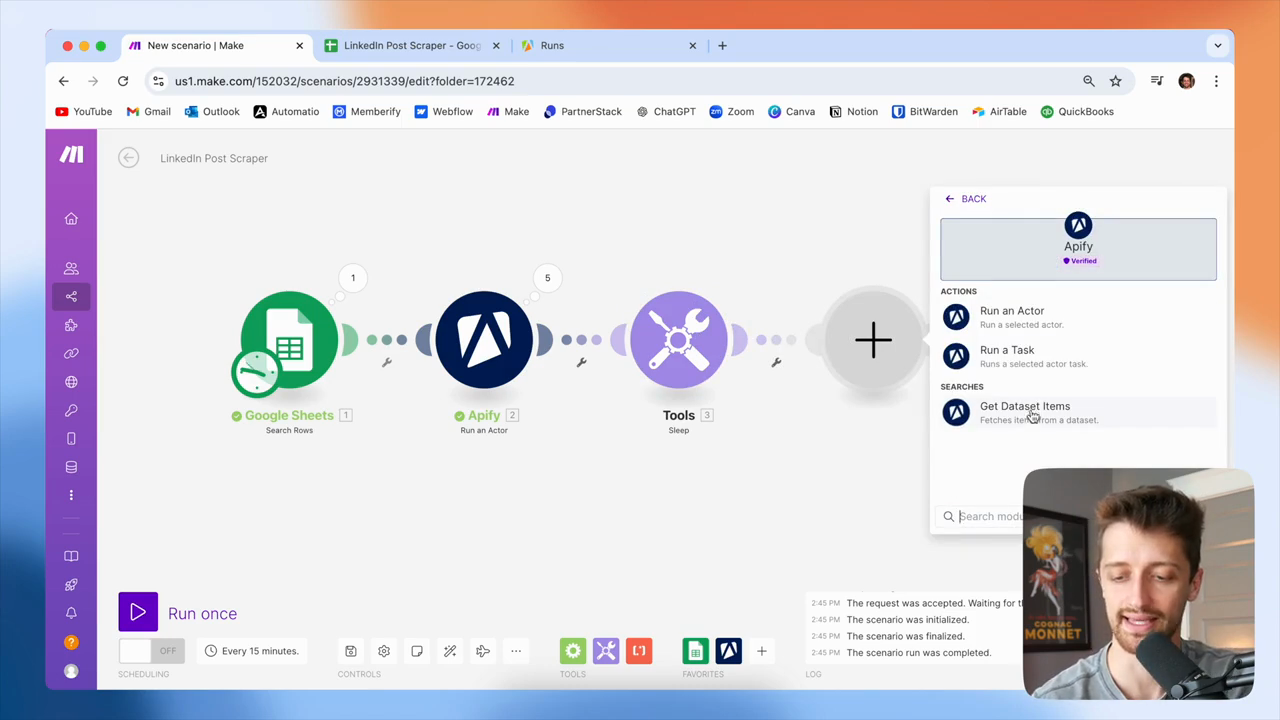
Task: Add another module with the large plus
Action: tap(873, 340)
